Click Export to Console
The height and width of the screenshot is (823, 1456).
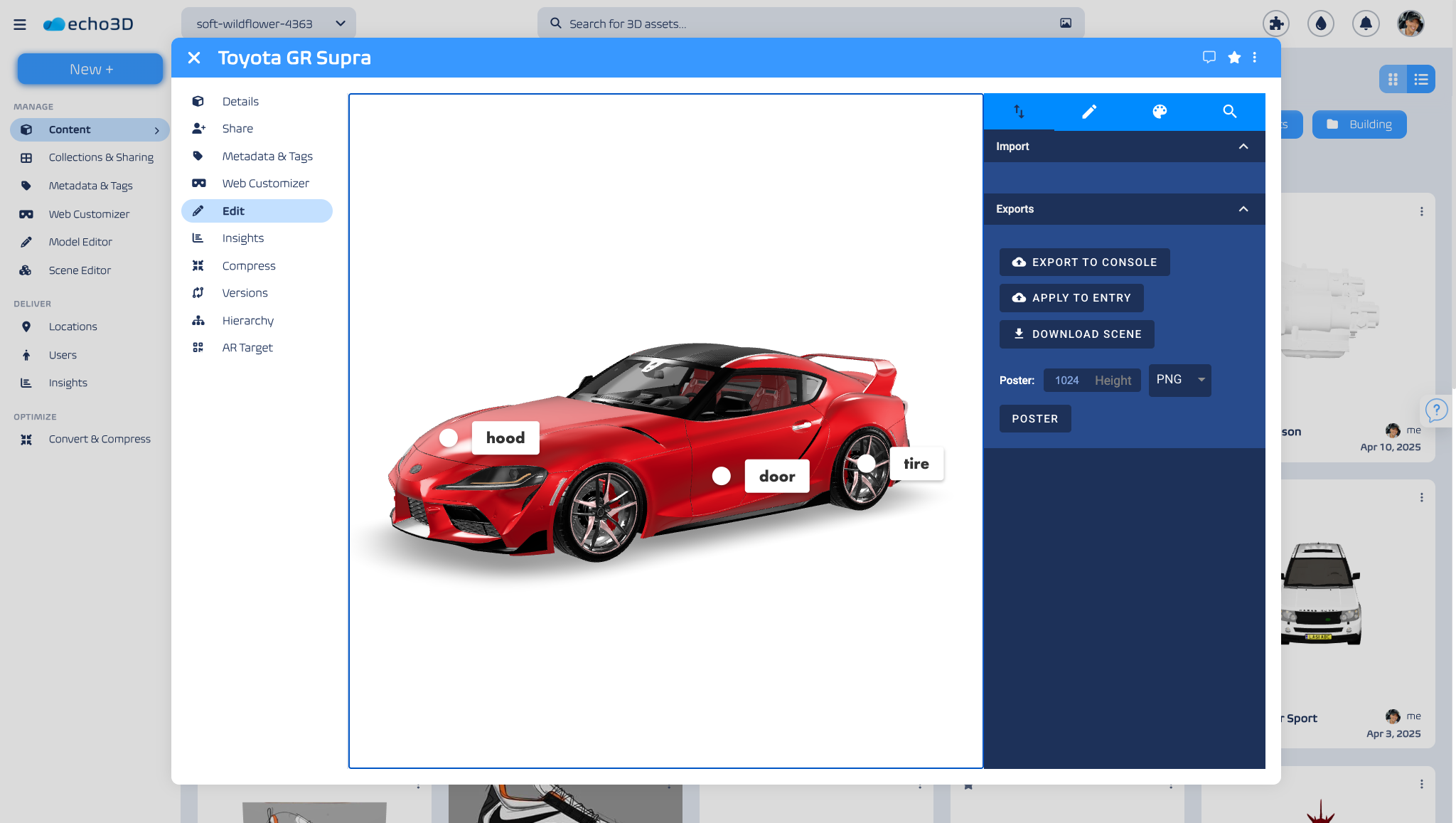1084,262
